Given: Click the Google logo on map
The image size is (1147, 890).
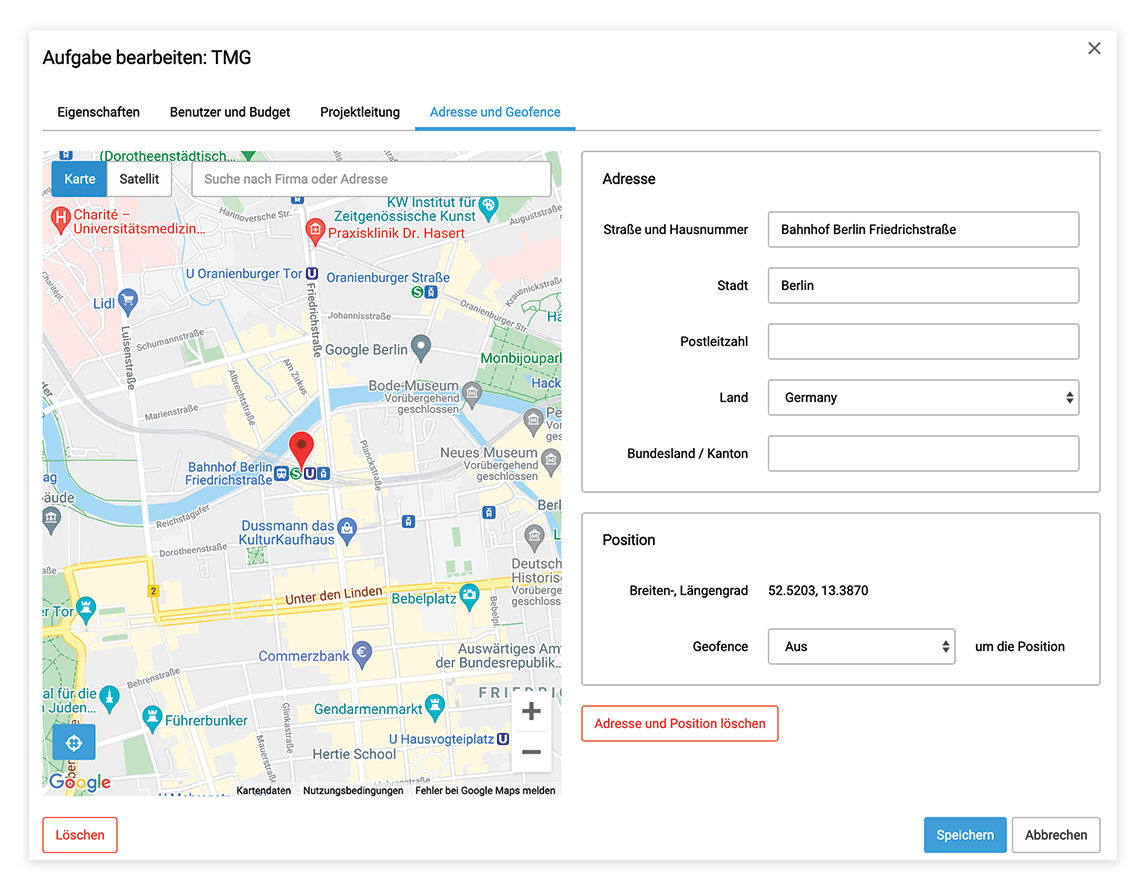Looking at the screenshot, I should [x=80, y=782].
